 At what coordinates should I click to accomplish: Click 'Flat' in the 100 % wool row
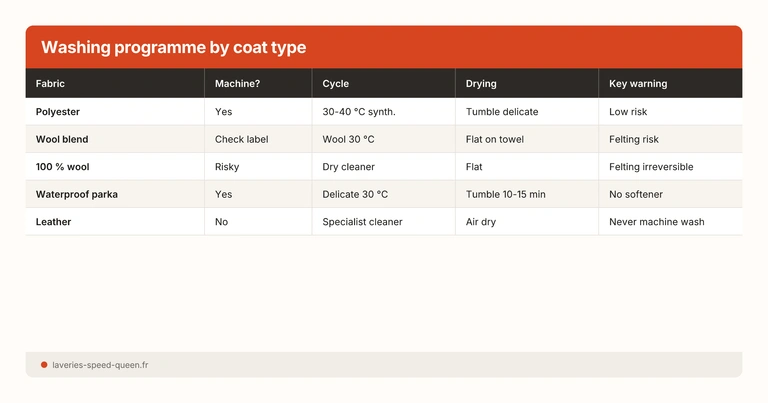tap(474, 166)
